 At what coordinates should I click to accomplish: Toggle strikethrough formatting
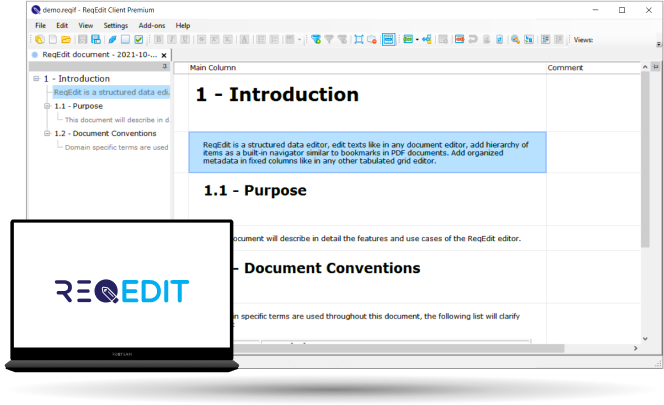pyautogui.click(x=202, y=39)
